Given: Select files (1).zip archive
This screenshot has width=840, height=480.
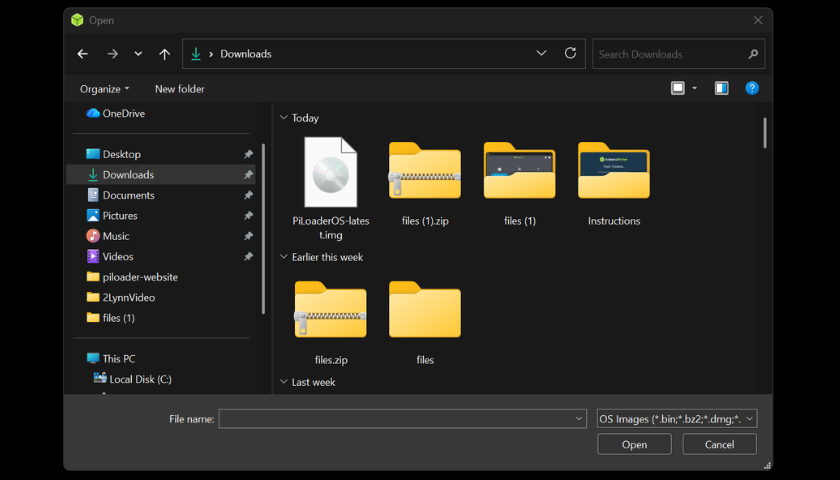Looking at the screenshot, I should coord(425,184).
